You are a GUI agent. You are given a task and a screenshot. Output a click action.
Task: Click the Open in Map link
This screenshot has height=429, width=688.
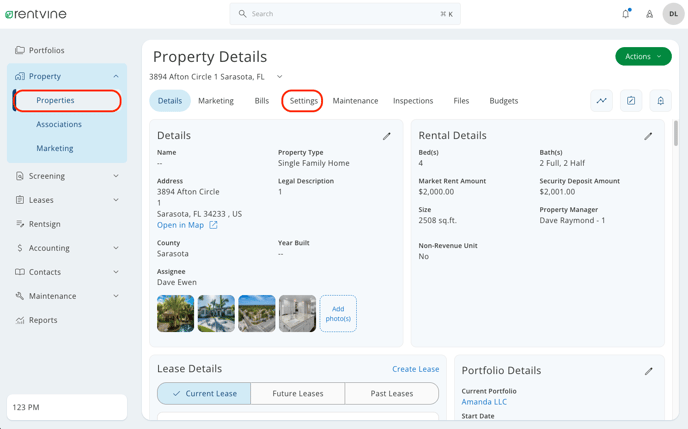tap(180, 225)
